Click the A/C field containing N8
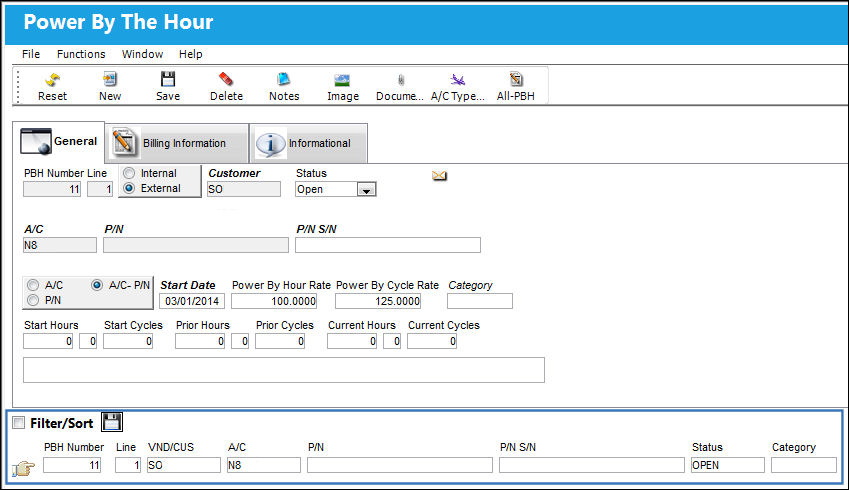 (60, 245)
